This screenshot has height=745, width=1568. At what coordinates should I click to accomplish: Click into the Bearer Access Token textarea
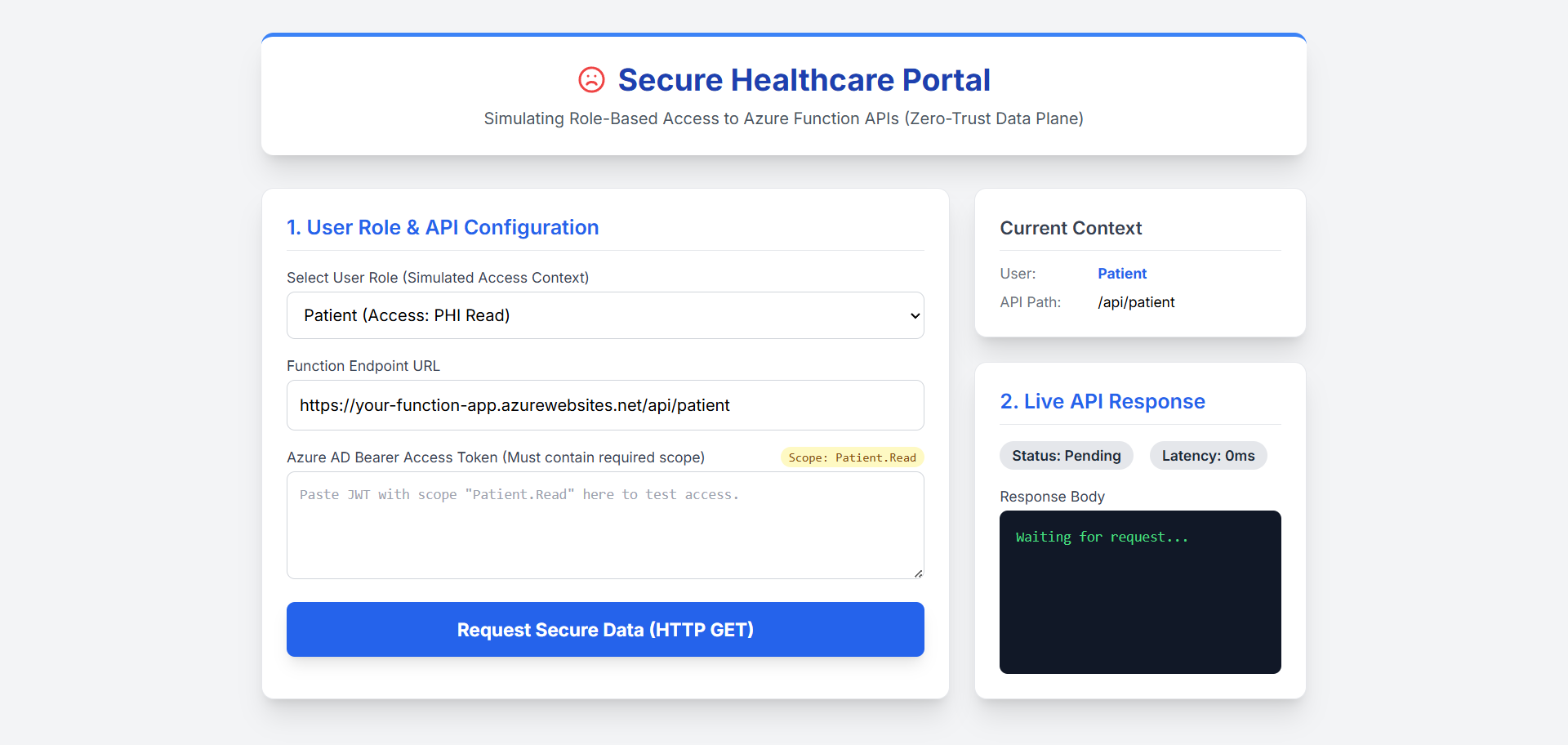tap(604, 524)
